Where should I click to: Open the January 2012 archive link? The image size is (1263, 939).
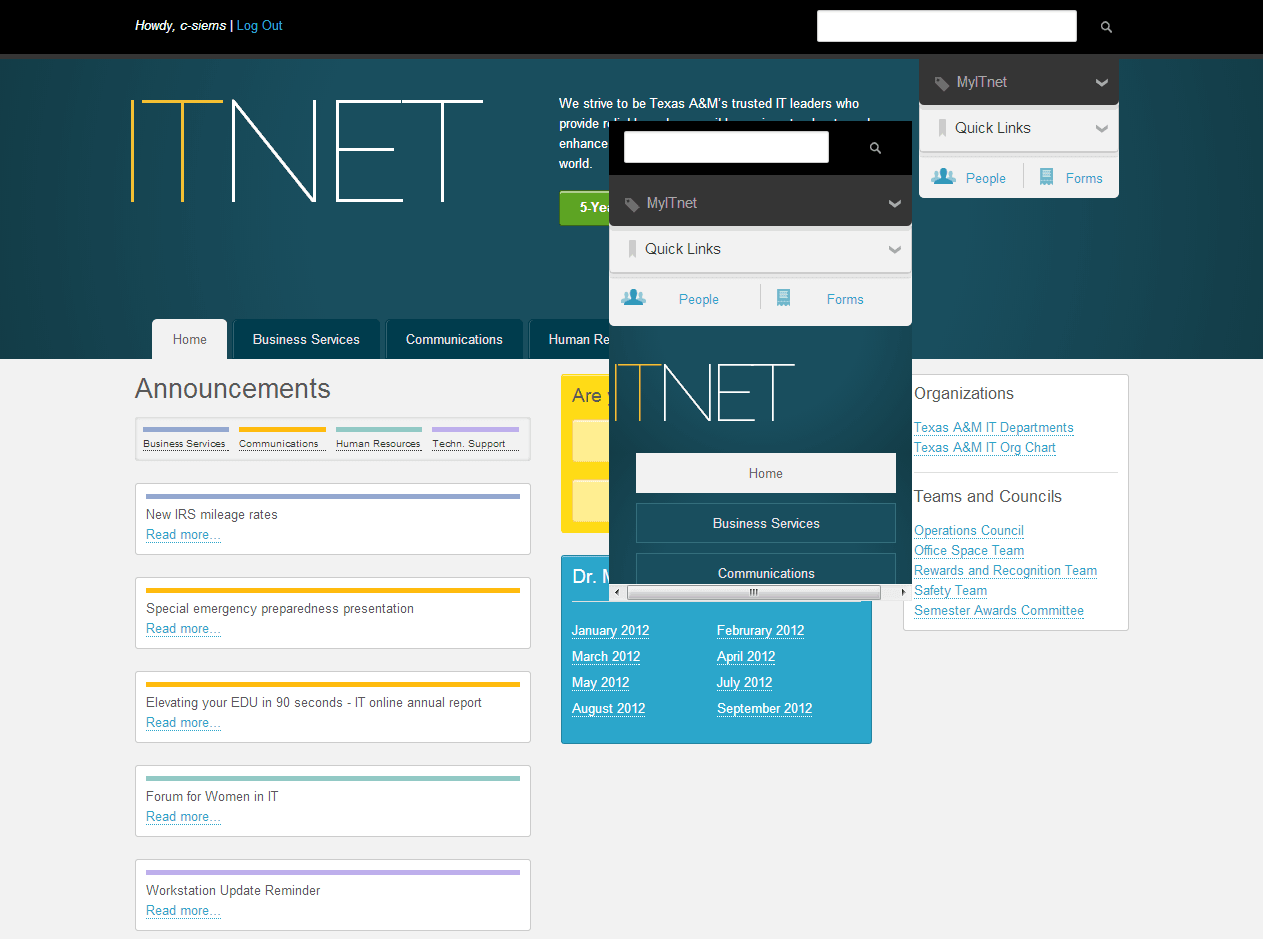click(x=610, y=631)
